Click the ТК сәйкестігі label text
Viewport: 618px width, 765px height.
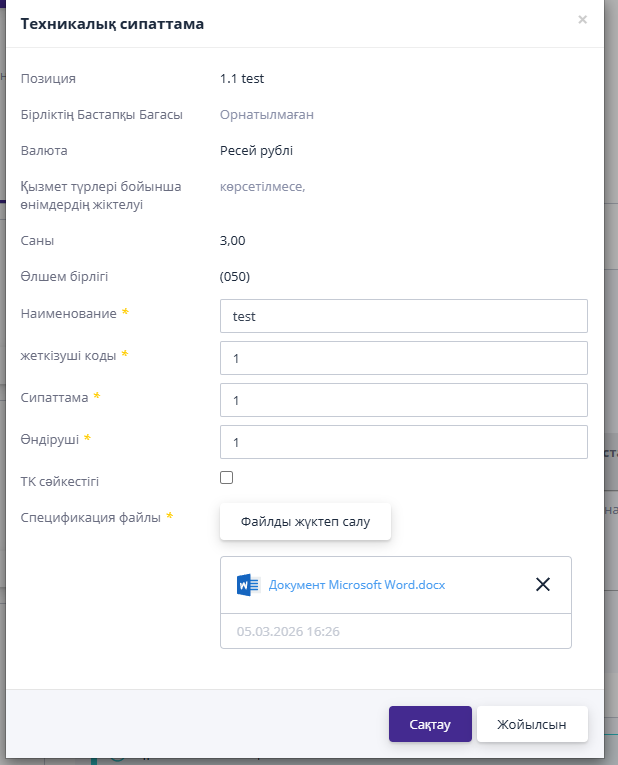[x=60, y=482]
